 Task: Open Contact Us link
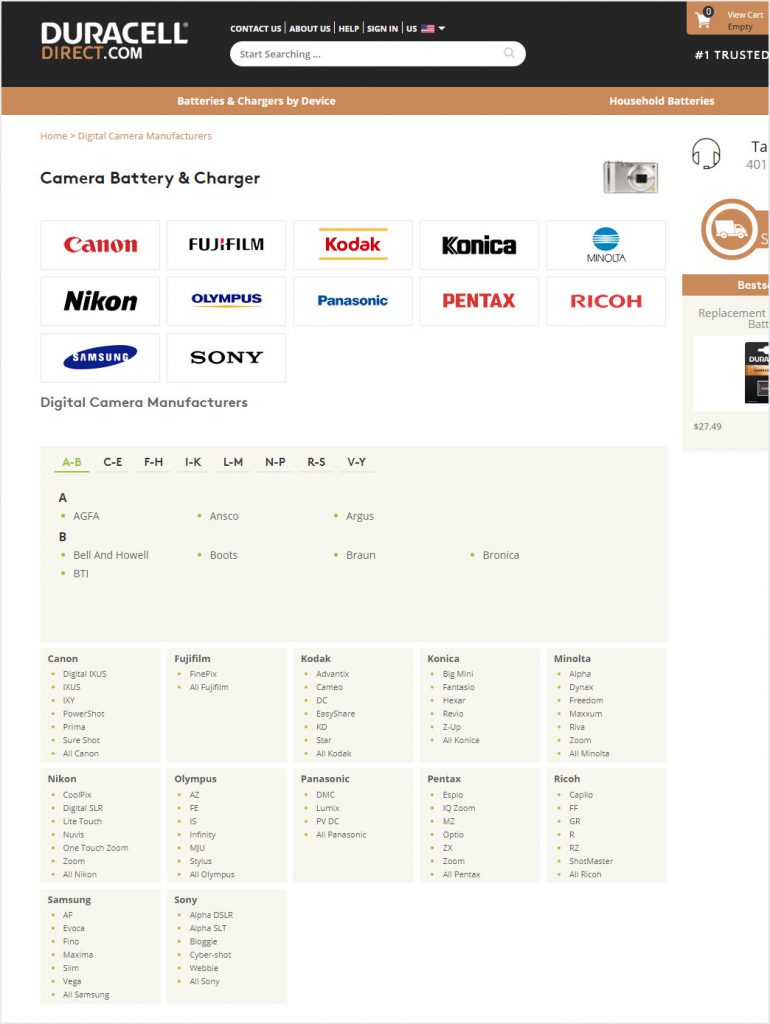[255, 29]
